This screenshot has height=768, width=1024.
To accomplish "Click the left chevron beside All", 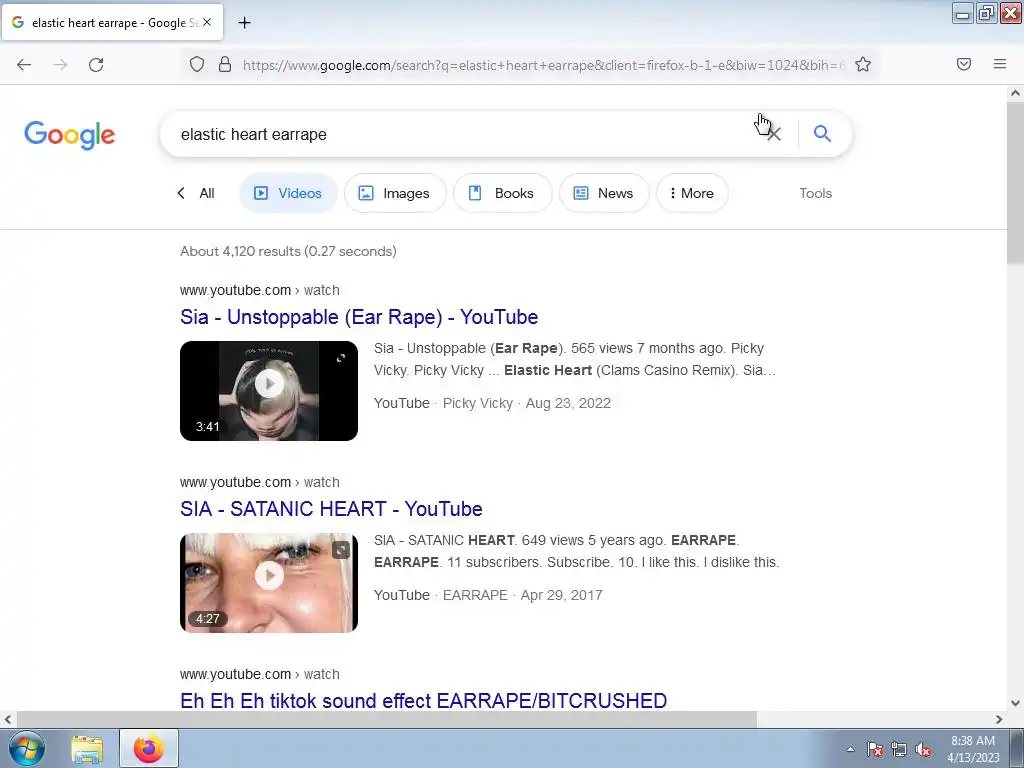I will (181, 193).
